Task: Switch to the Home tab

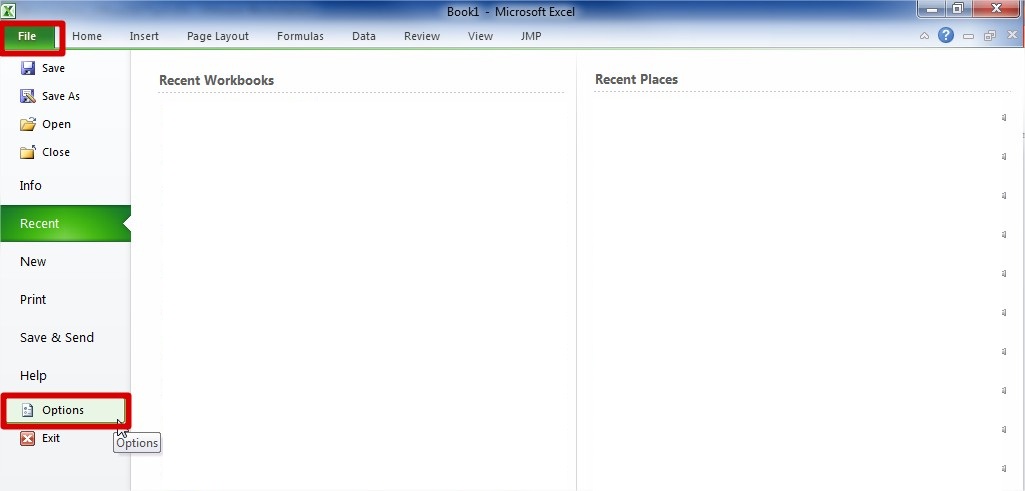Action: click(87, 37)
